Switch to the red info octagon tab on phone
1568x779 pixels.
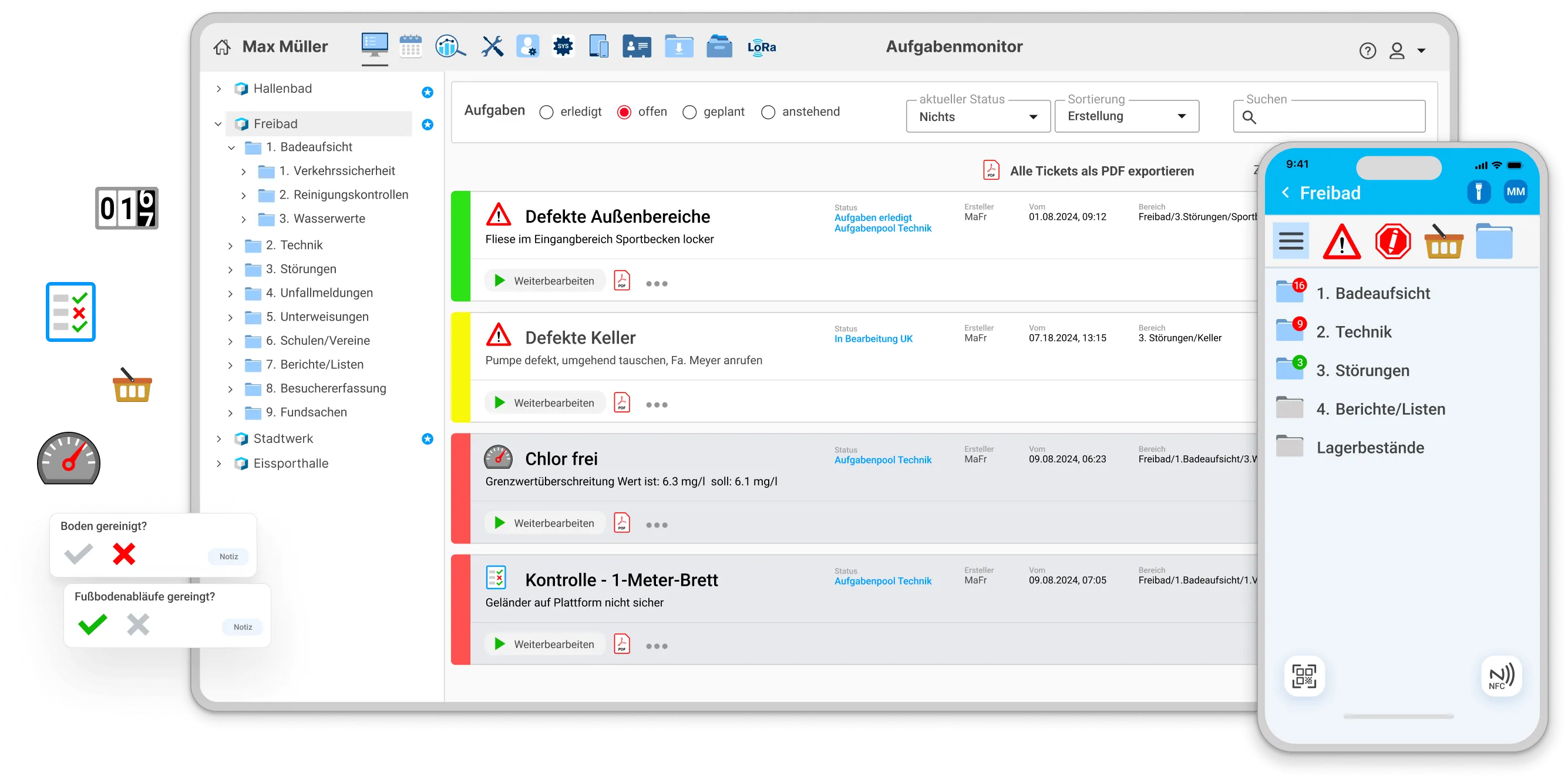pos(1392,242)
